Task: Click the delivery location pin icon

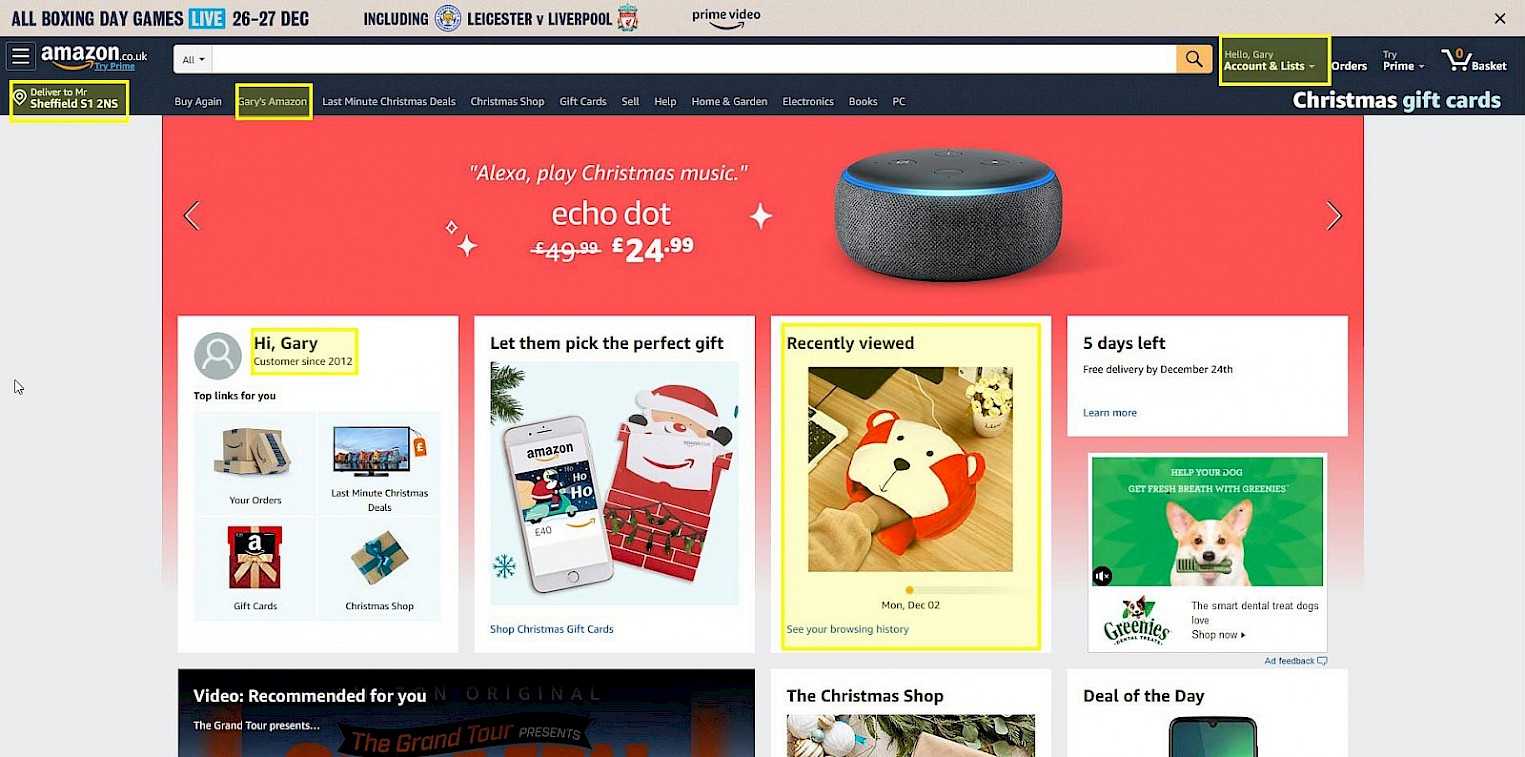Action: coord(19,97)
